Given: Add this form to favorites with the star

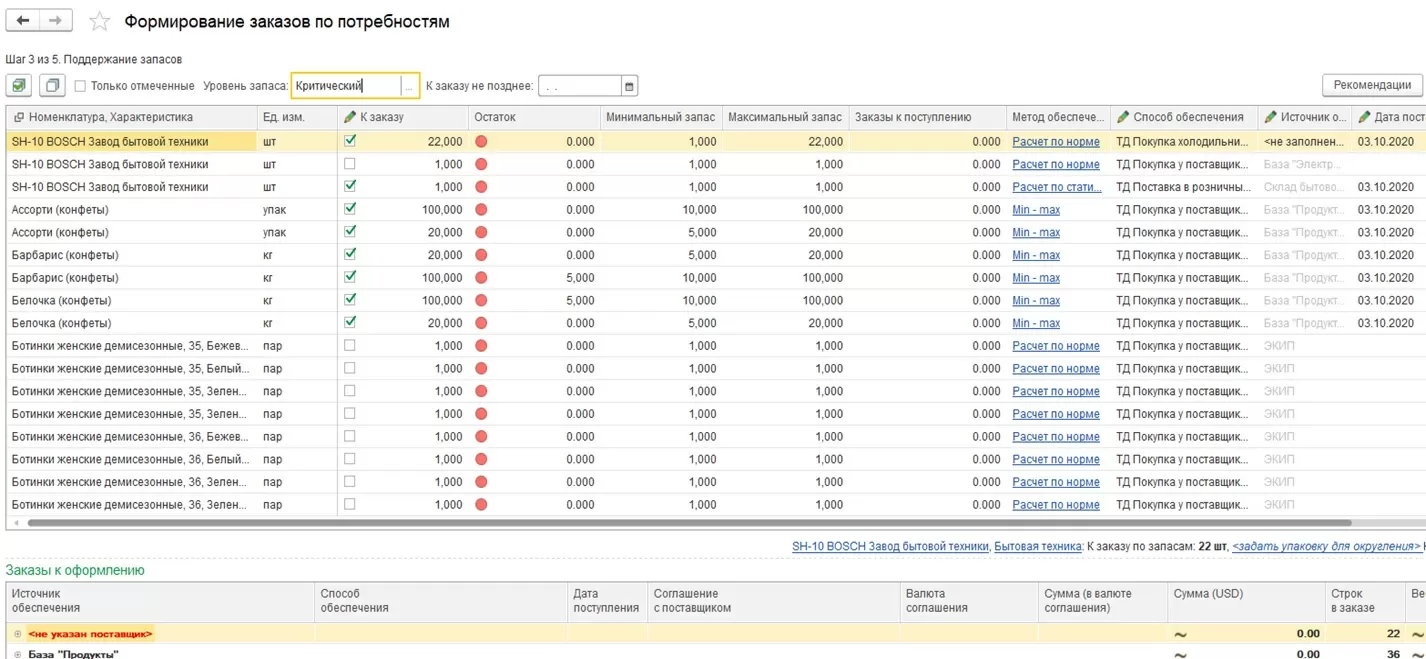Looking at the screenshot, I should [99, 22].
